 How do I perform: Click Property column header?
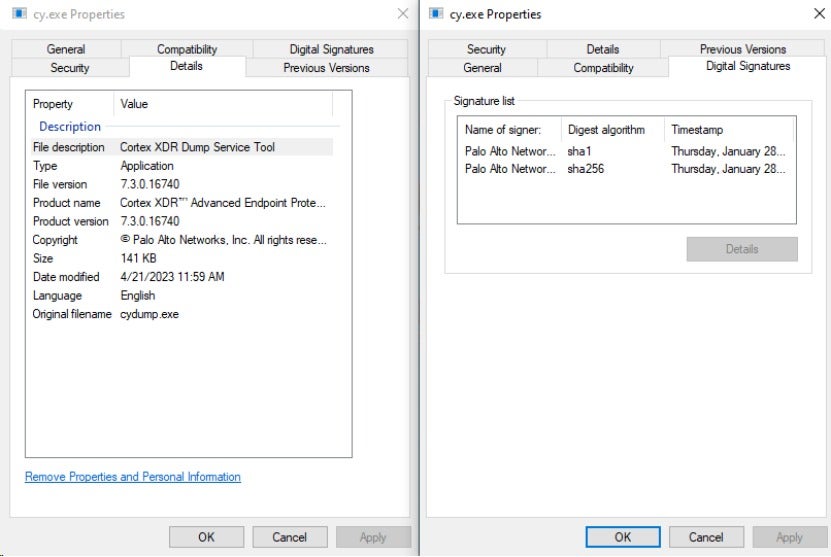tap(69, 104)
